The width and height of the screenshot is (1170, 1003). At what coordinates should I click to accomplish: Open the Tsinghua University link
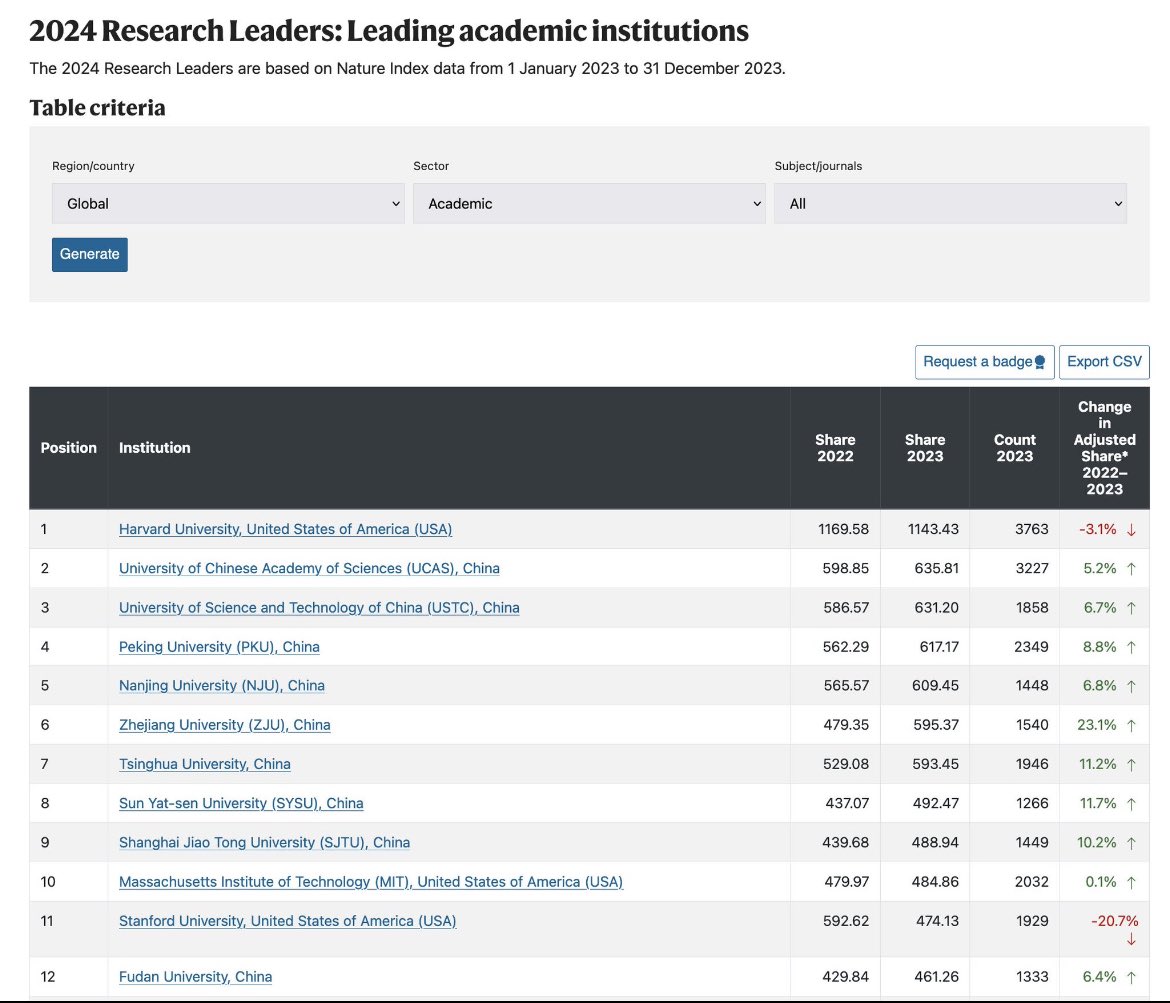pyautogui.click(x=204, y=764)
